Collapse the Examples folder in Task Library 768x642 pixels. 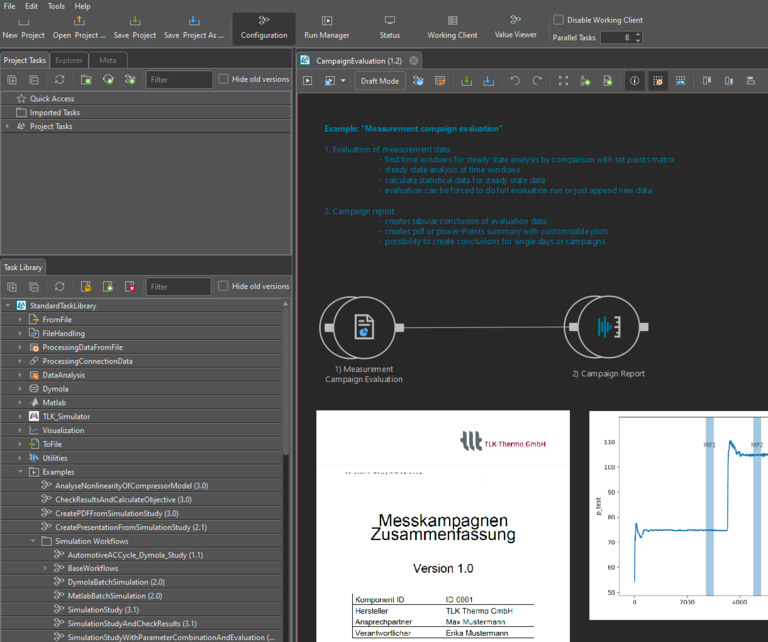pyautogui.click(x=20, y=471)
